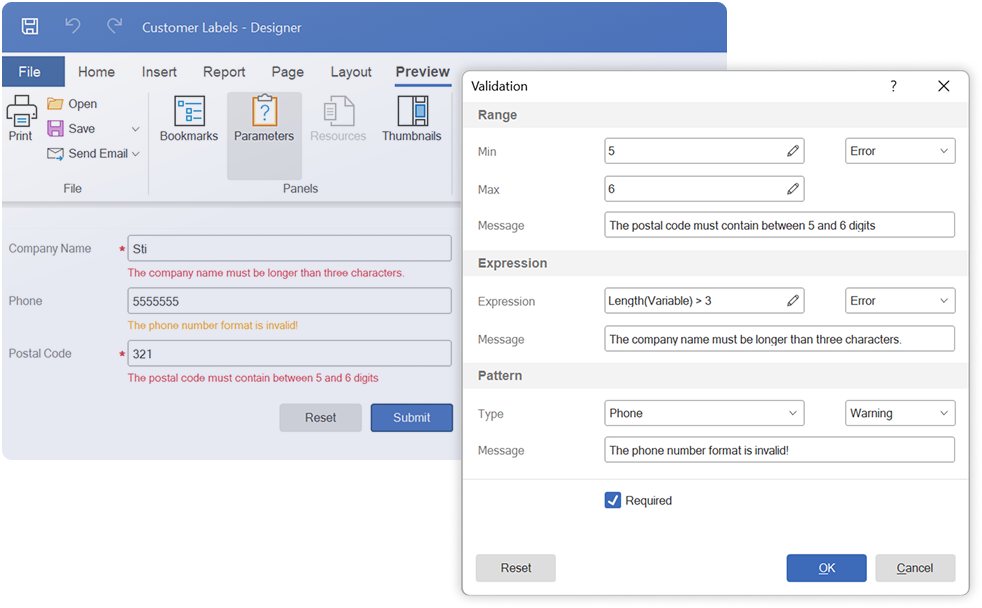982x608 pixels.
Task: Click the Undo arrow in the title bar
Action: 71,27
